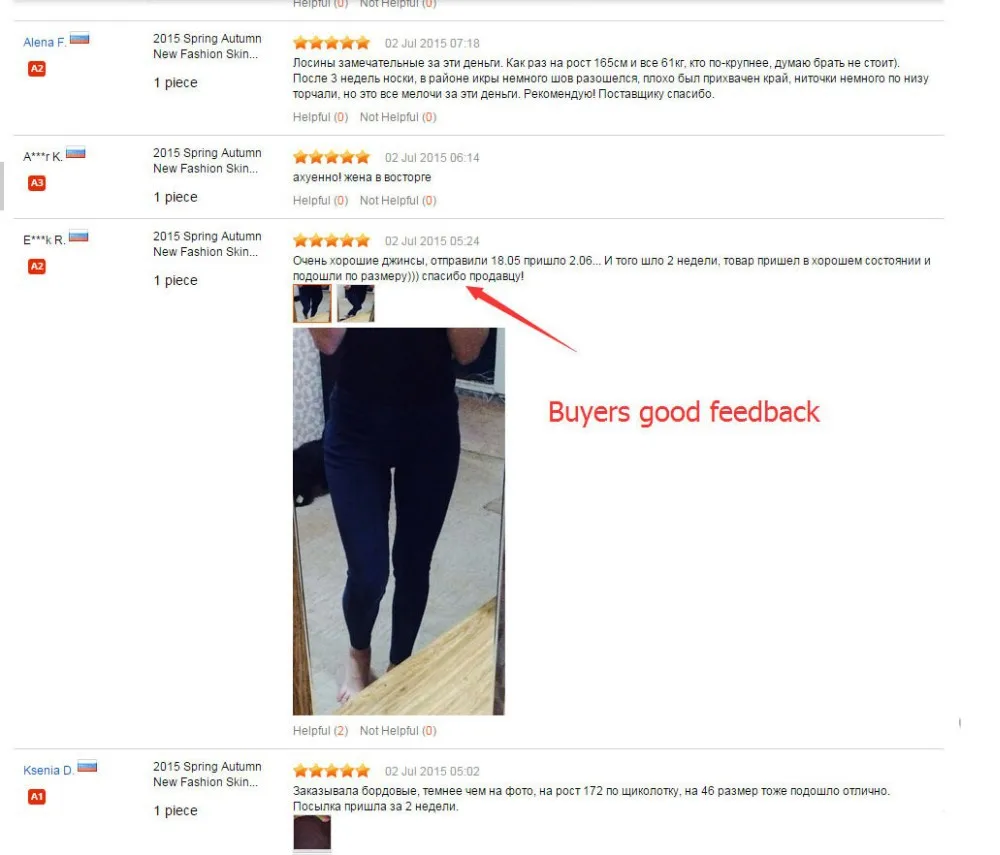Click Not Helpful below the large jeans photo

[x=398, y=731]
